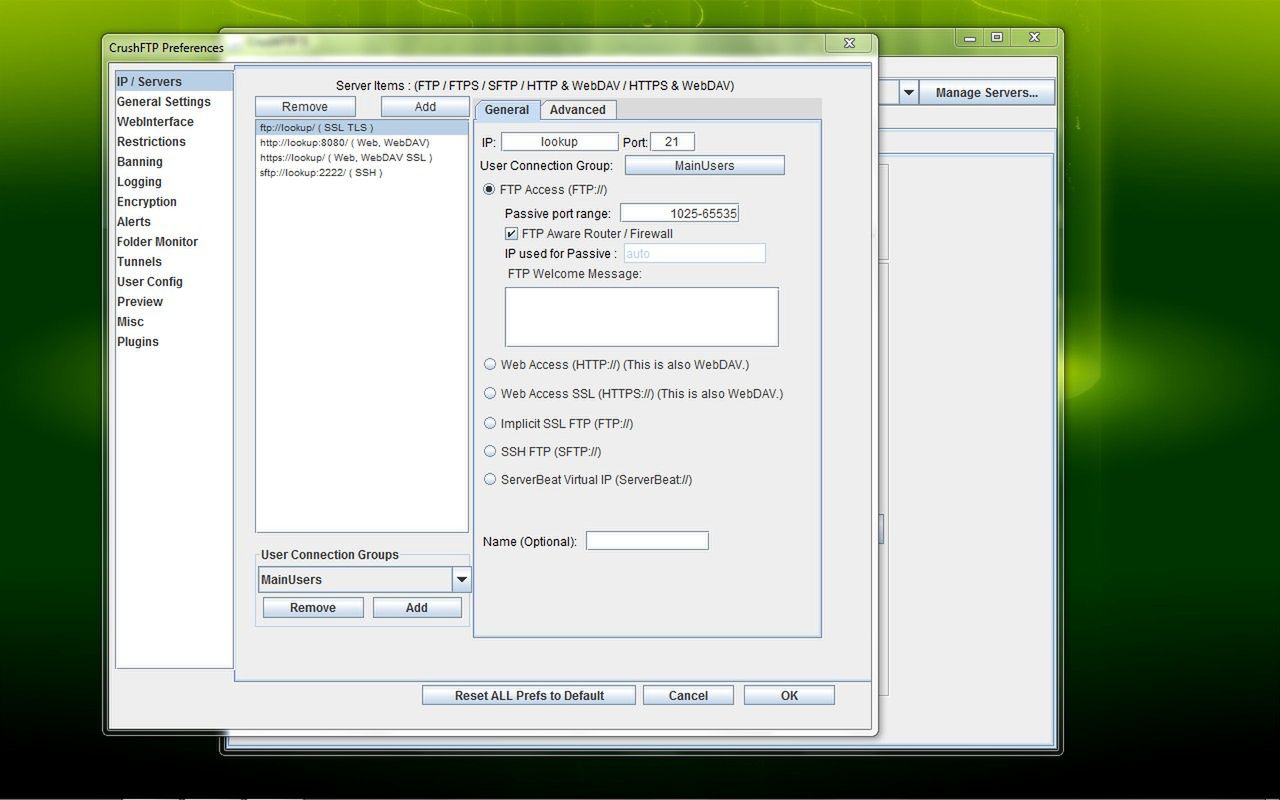Open WebInterface preferences section
This screenshot has width=1280, height=800.
point(155,122)
